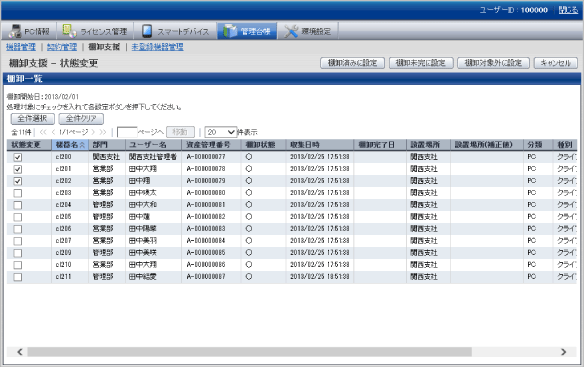The image size is (584, 367).
Task: Select the 管理台帳 book icon tab
Action: 230,31
